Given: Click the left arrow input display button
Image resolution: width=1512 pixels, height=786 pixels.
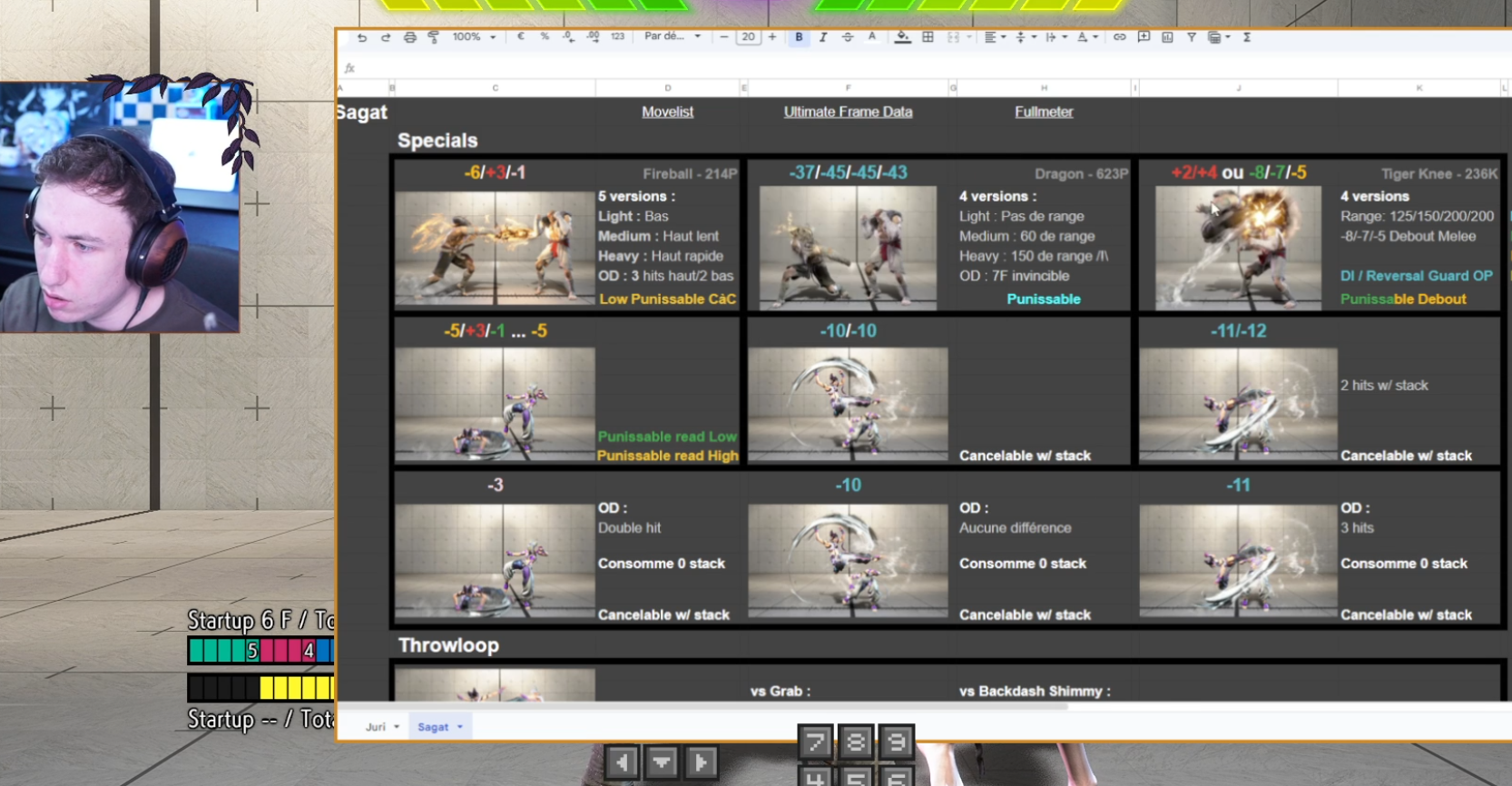Looking at the screenshot, I should pyautogui.click(x=622, y=762).
